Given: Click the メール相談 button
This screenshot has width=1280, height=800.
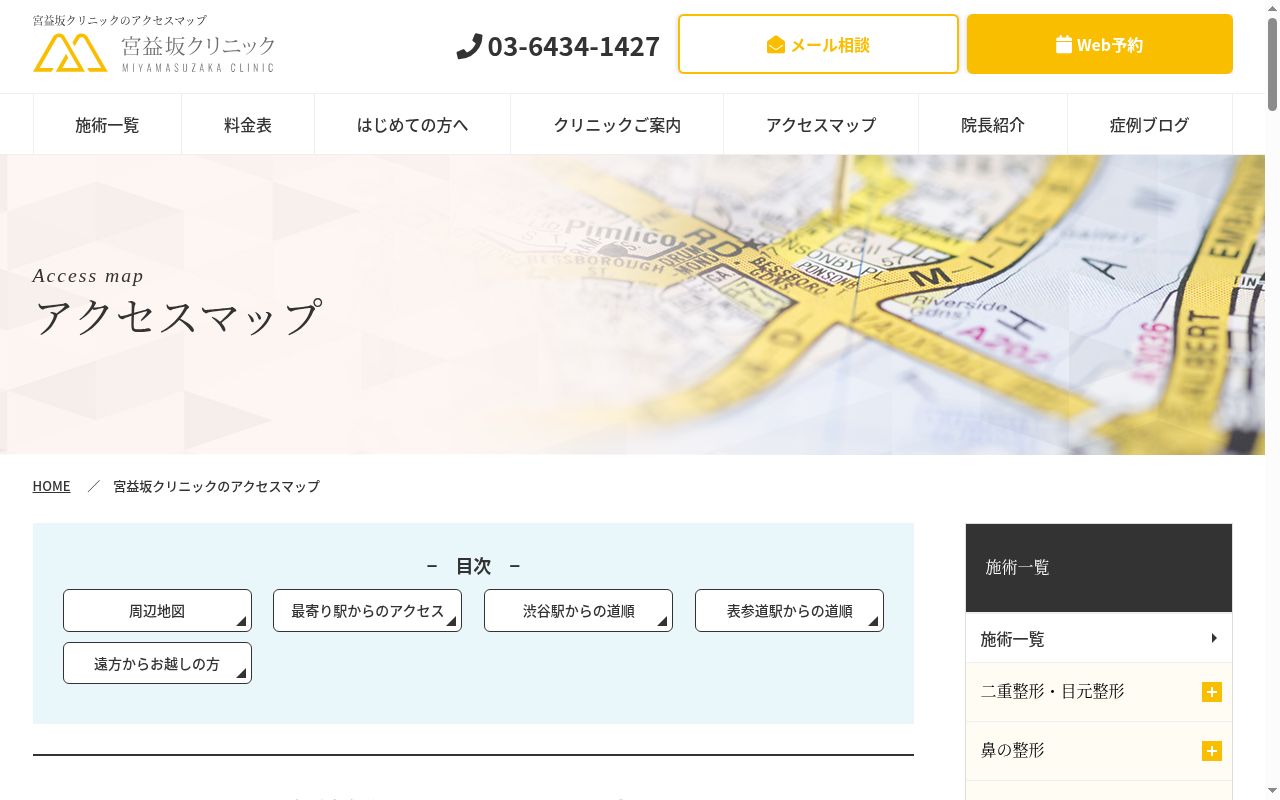Looking at the screenshot, I should pos(818,44).
